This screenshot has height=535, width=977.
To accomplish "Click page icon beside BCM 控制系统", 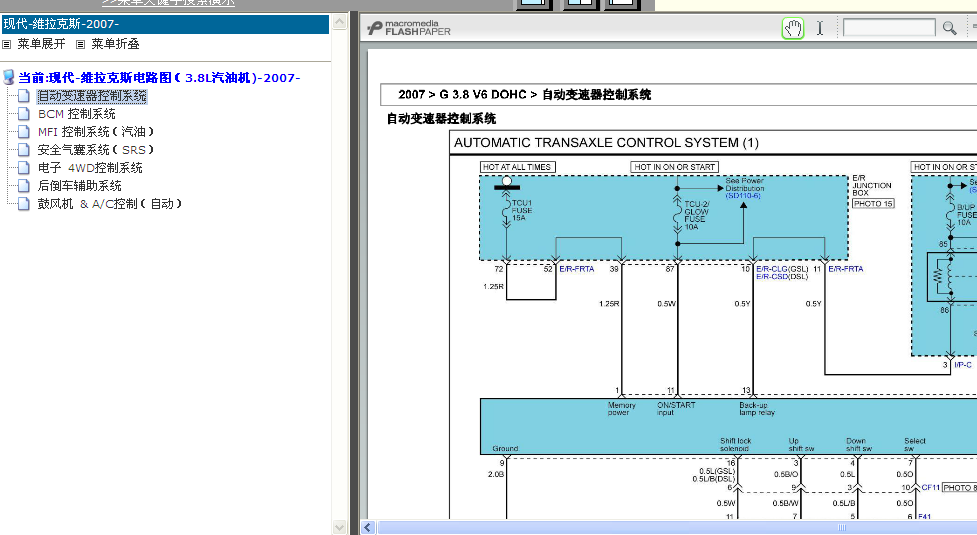I will tap(24, 114).
